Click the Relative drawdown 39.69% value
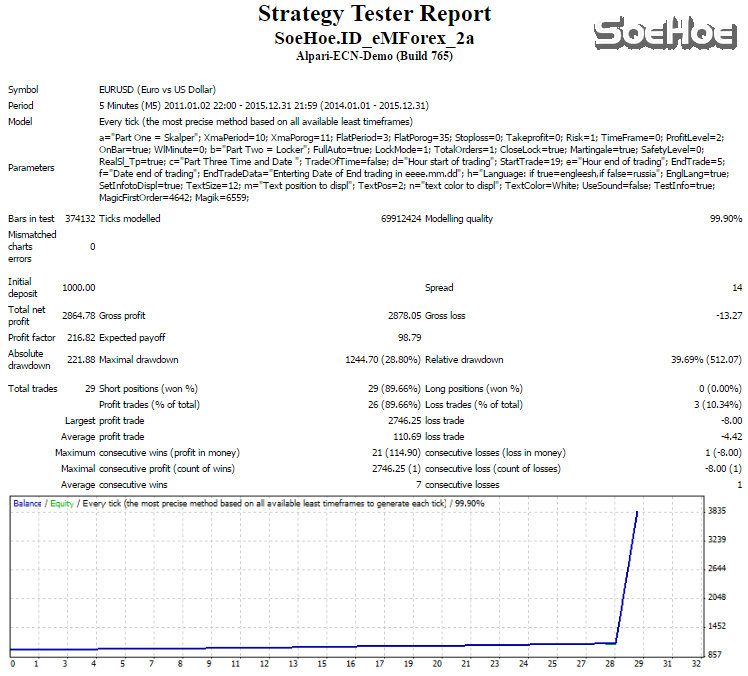Viewport: 748px width, 676px height. [706, 360]
